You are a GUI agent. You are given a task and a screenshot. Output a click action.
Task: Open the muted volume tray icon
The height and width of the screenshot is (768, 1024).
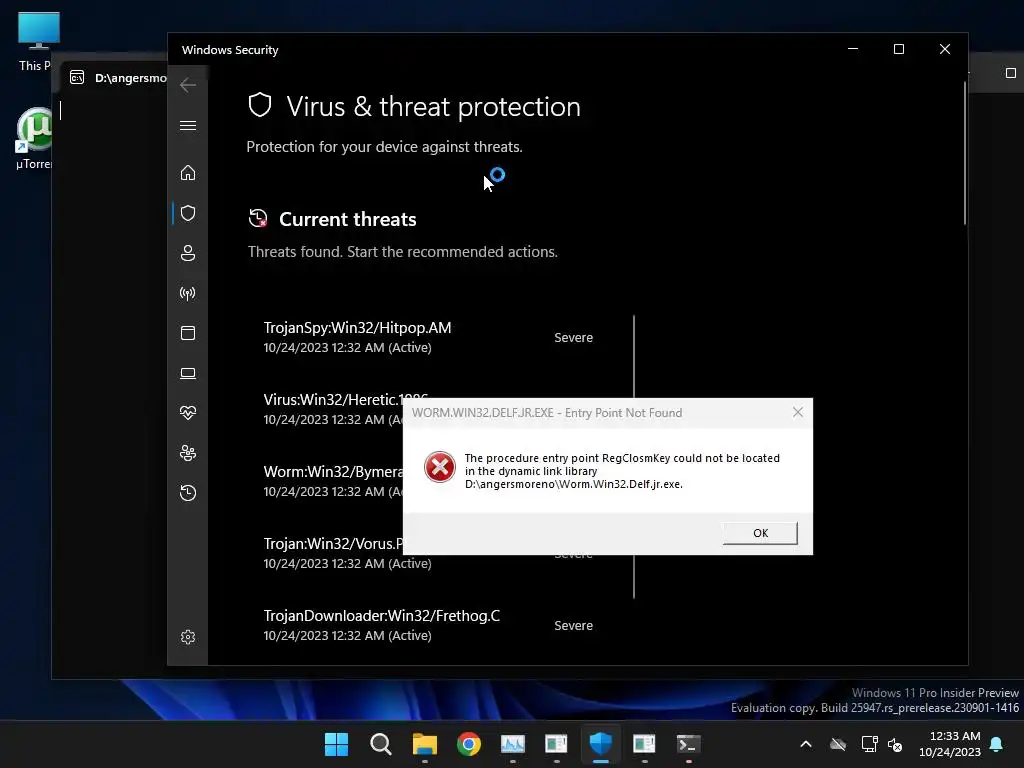(x=895, y=744)
